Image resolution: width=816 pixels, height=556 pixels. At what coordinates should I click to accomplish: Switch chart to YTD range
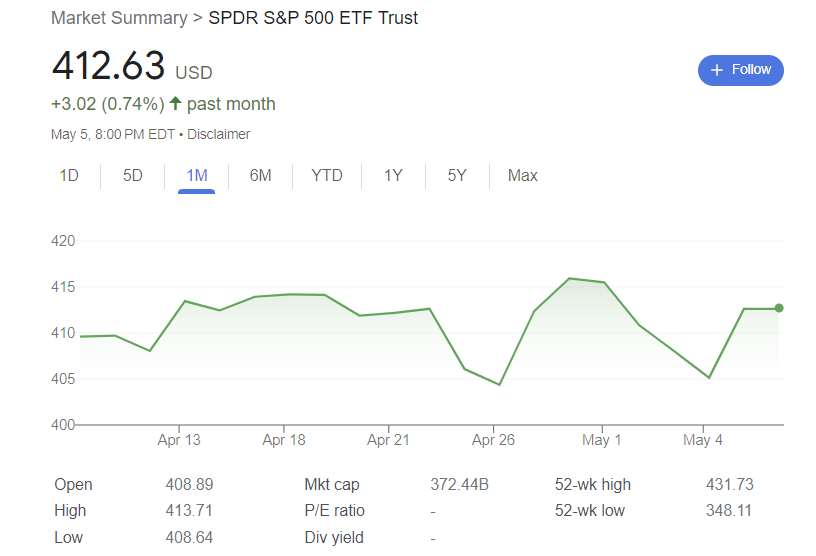(326, 176)
